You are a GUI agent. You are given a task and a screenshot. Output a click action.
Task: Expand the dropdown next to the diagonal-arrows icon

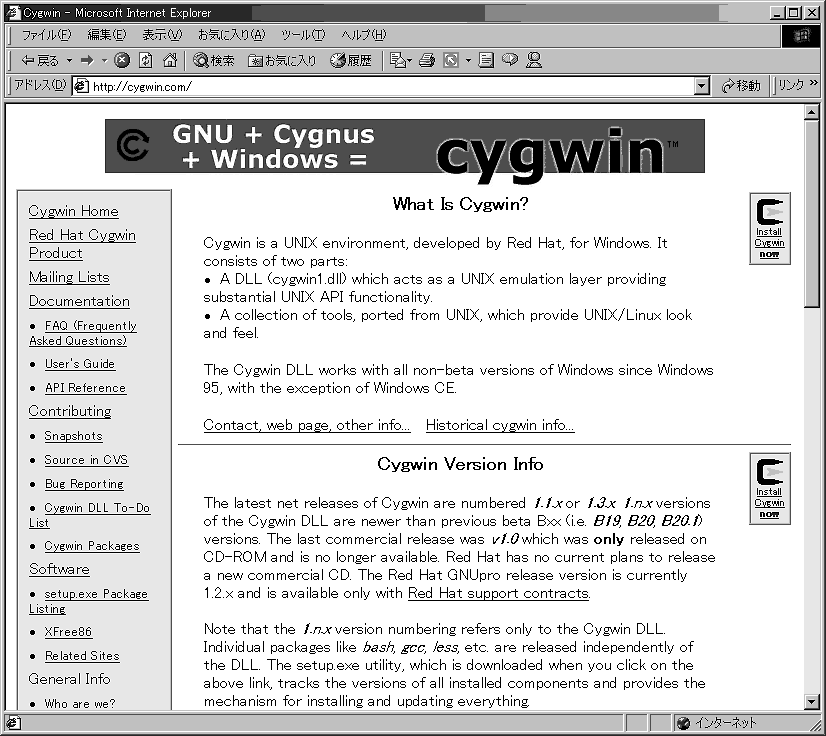pyautogui.click(x=468, y=61)
